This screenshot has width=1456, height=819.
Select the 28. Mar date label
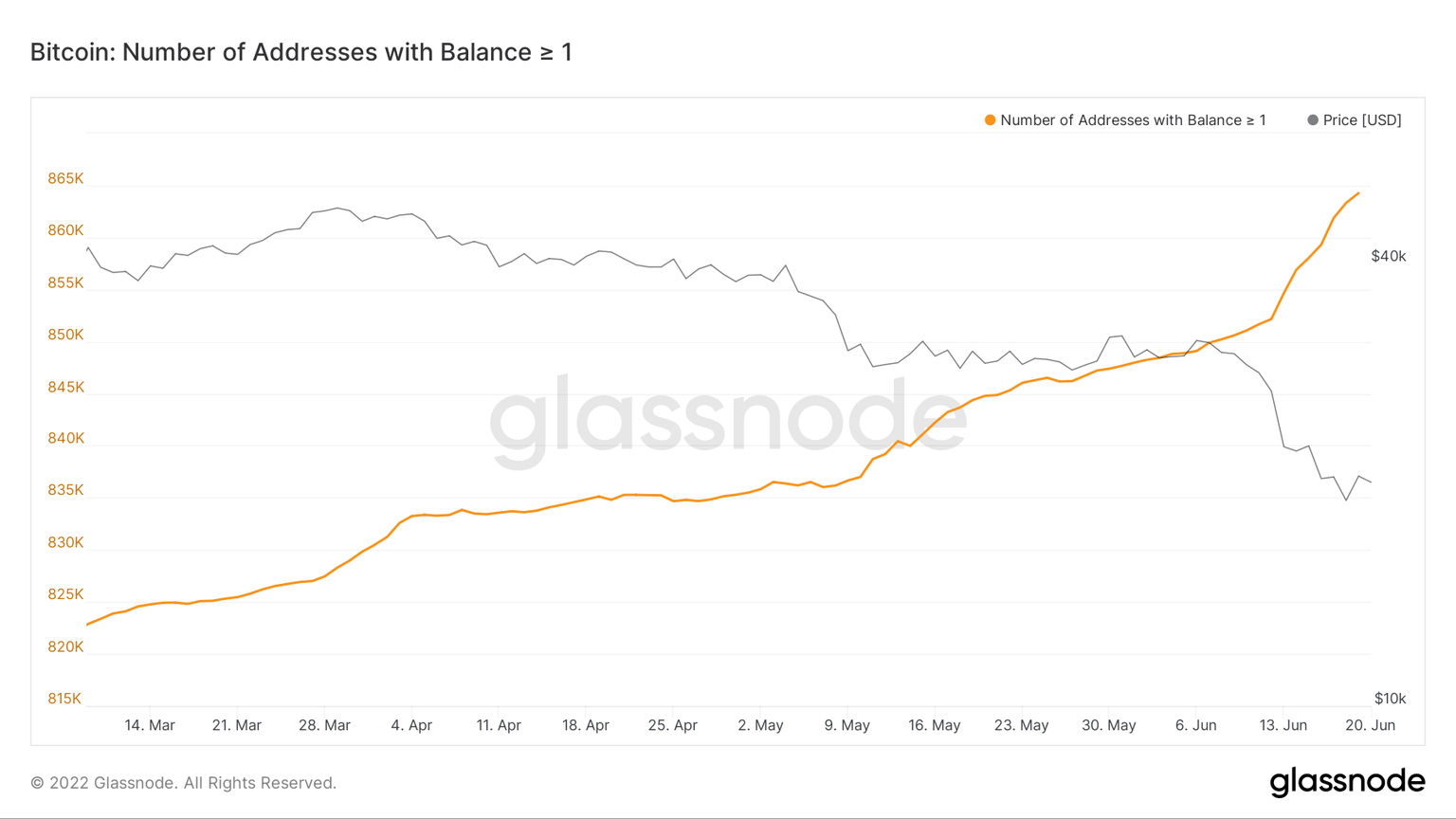point(324,725)
